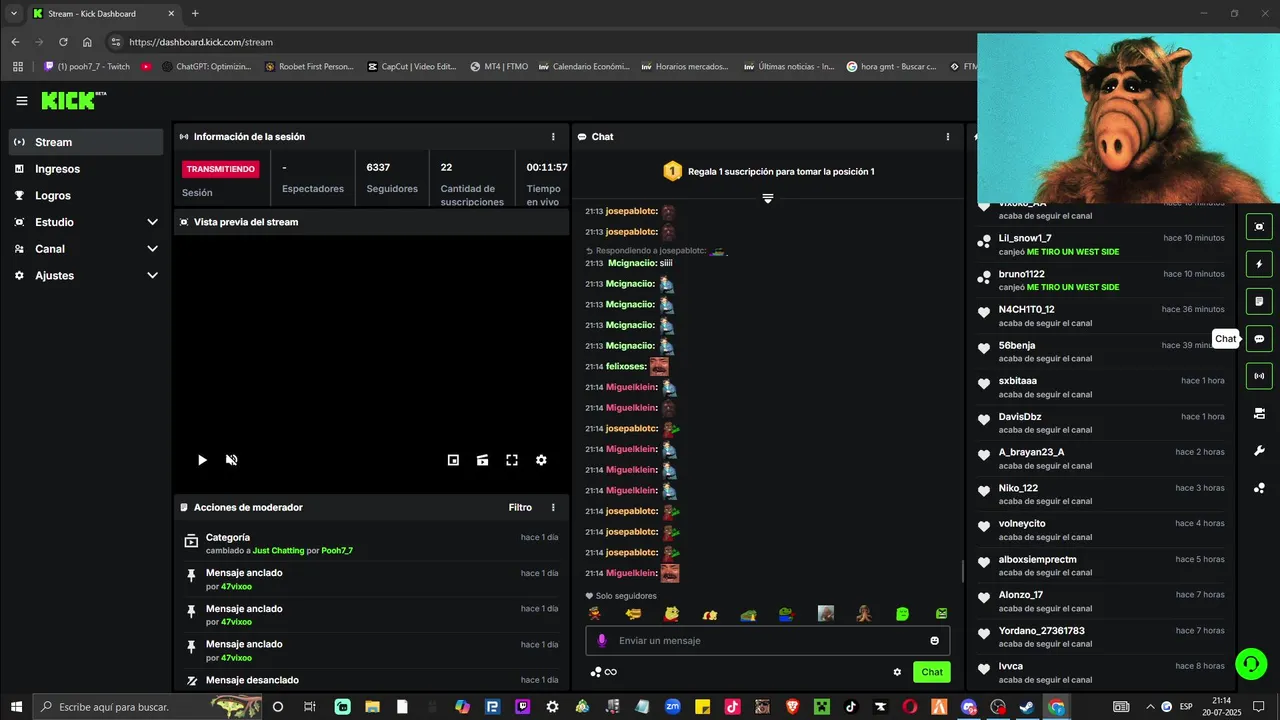The image size is (1280, 720).
Task: Select the first quick emote in the emote row
Action: 595,614
